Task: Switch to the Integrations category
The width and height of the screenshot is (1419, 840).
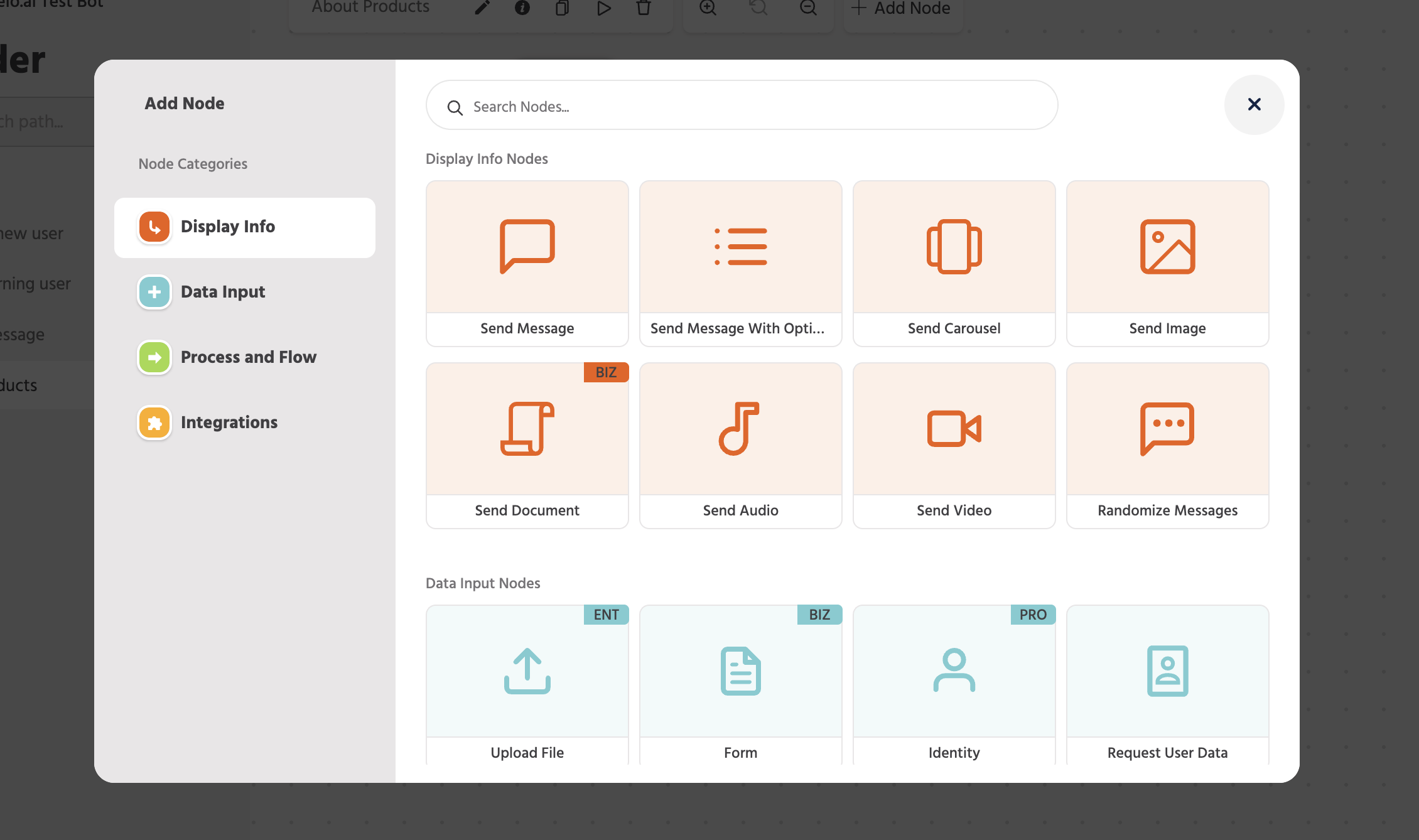Action: point(245,423)
